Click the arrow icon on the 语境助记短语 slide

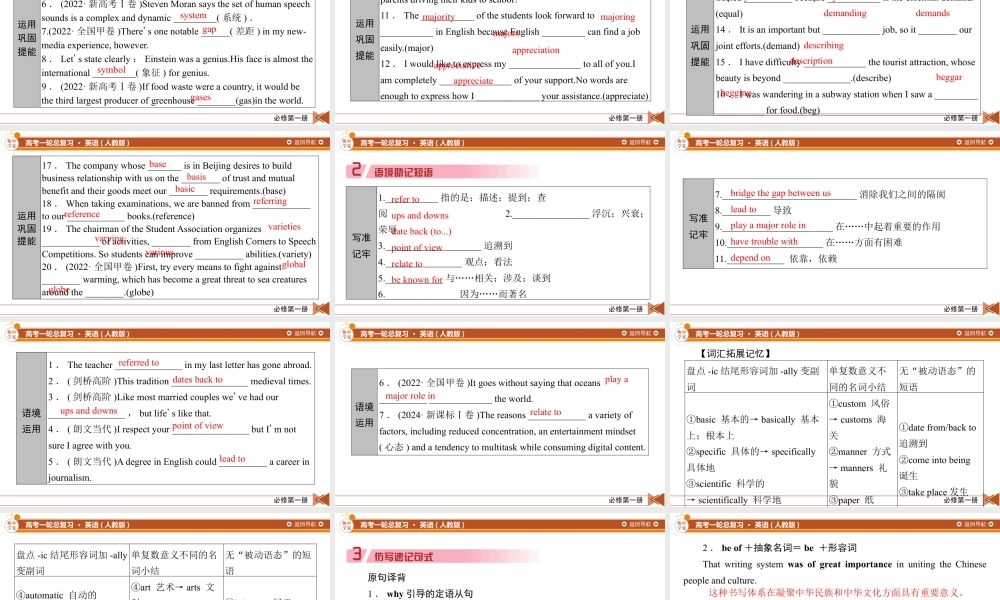tap(657, 309)
